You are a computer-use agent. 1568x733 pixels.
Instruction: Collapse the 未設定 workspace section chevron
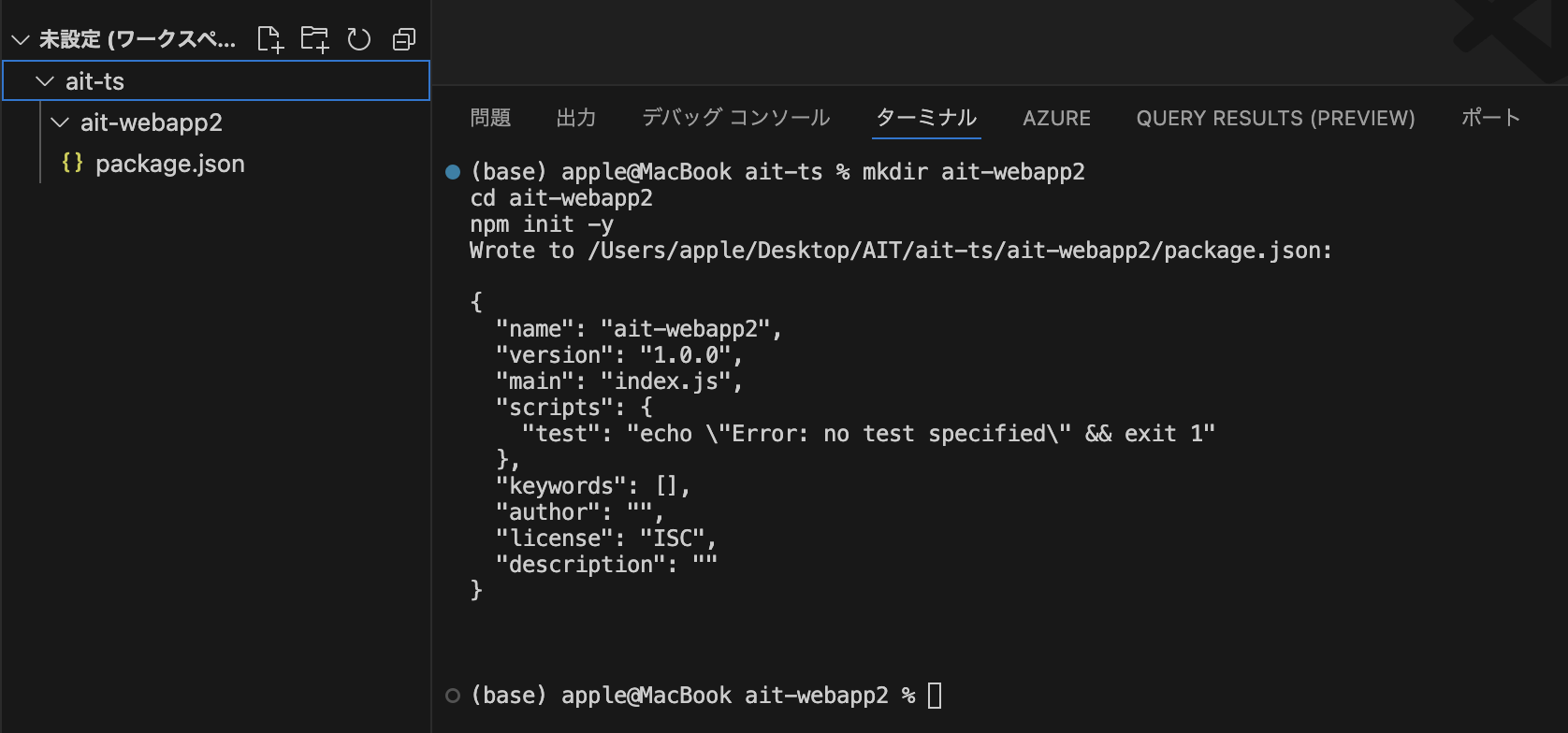[21, 39]
